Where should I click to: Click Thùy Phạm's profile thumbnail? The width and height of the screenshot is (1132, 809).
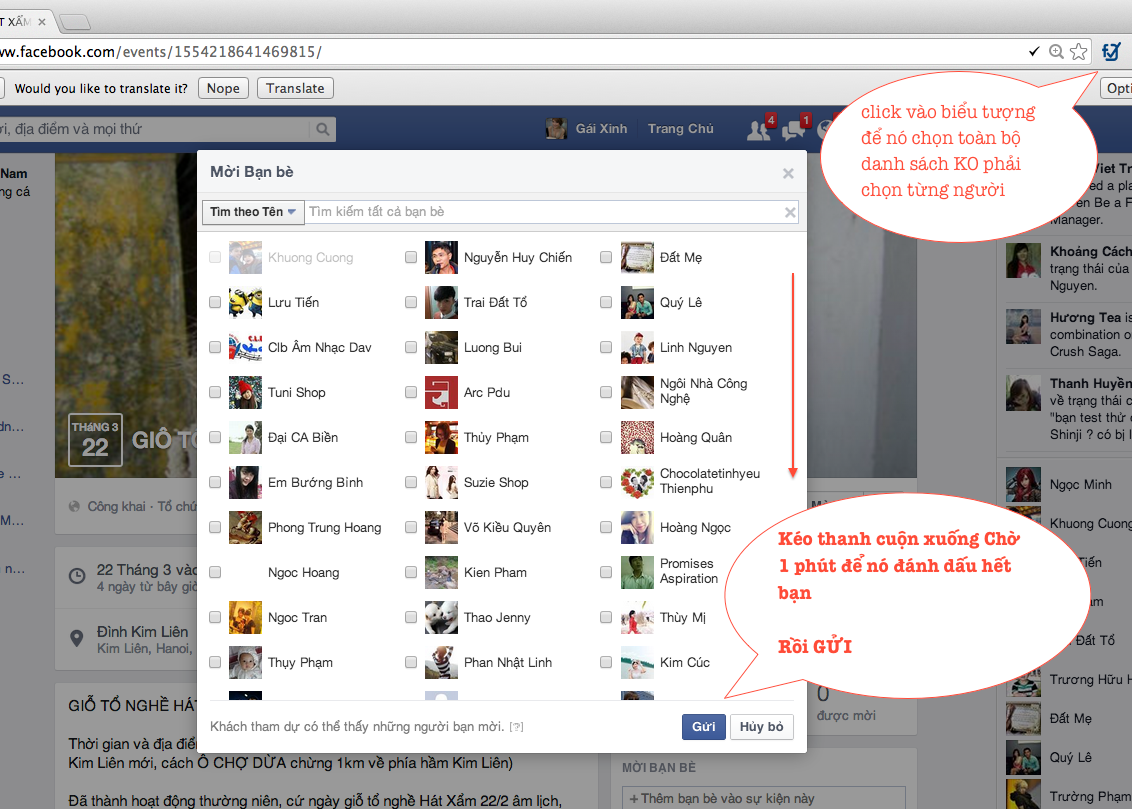(x=441, y=437)
